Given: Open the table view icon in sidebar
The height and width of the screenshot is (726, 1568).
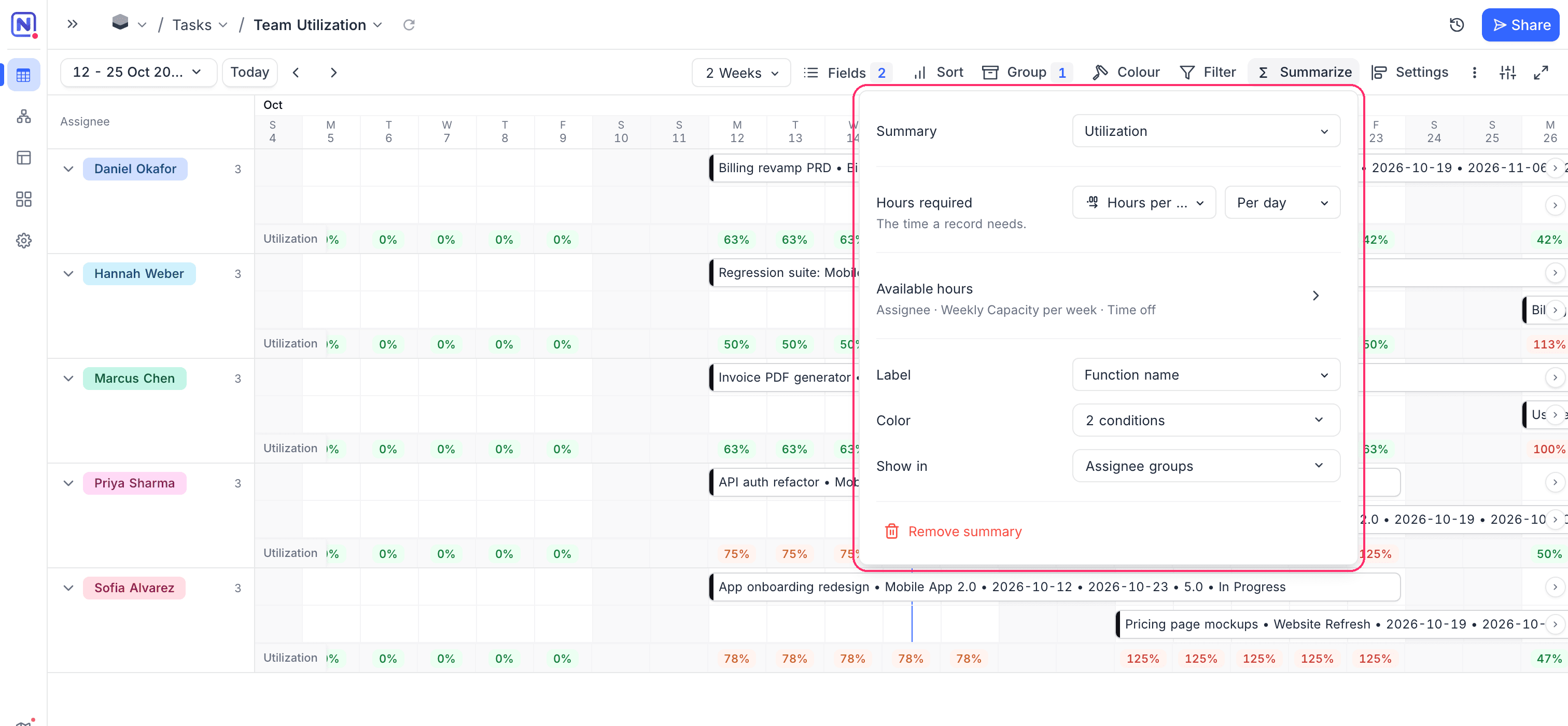Looking at the screenshot, I should tap(24, 76).
